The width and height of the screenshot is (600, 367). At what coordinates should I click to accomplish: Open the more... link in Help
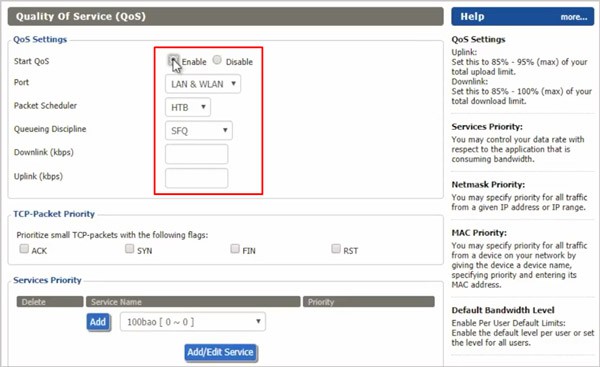574,17
